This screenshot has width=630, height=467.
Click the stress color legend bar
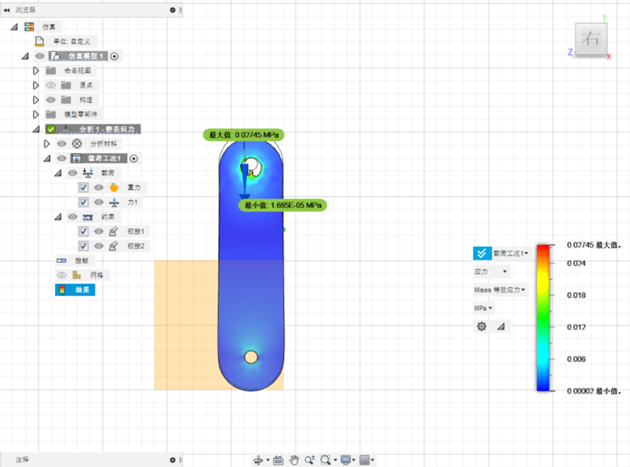tap(543, 317)
